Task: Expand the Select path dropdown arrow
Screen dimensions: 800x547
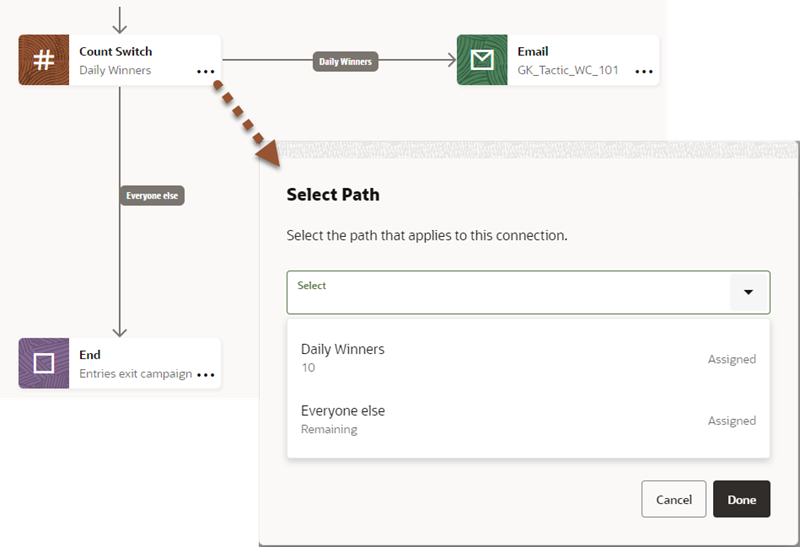Action: (x=748, y=293)
